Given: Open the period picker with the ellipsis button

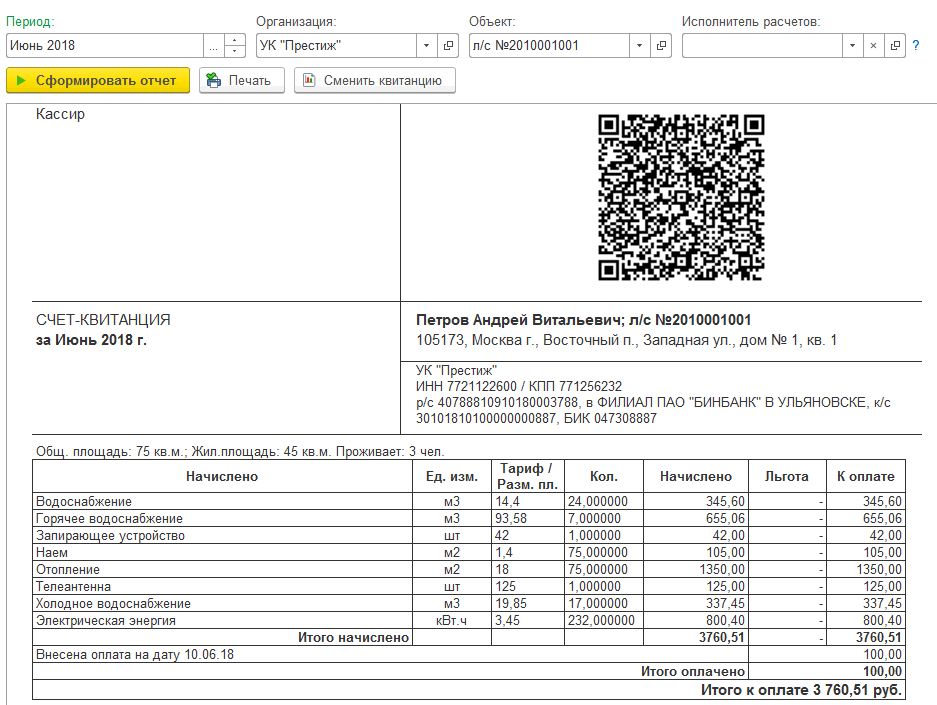Looking at the screenshot, I should pos(213,45).
